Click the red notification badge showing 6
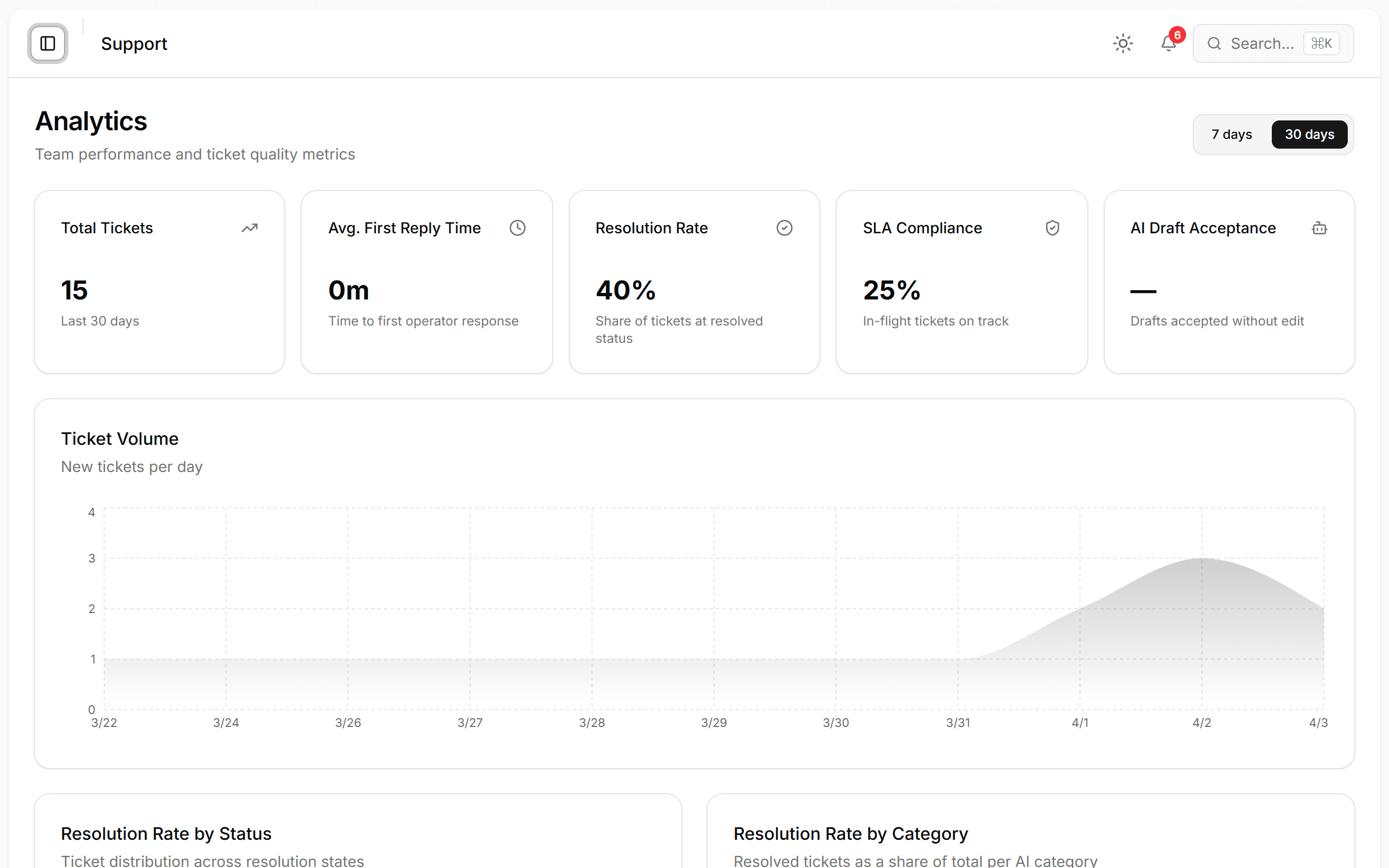This screenshot has width=1389, height=868. 1178,35
